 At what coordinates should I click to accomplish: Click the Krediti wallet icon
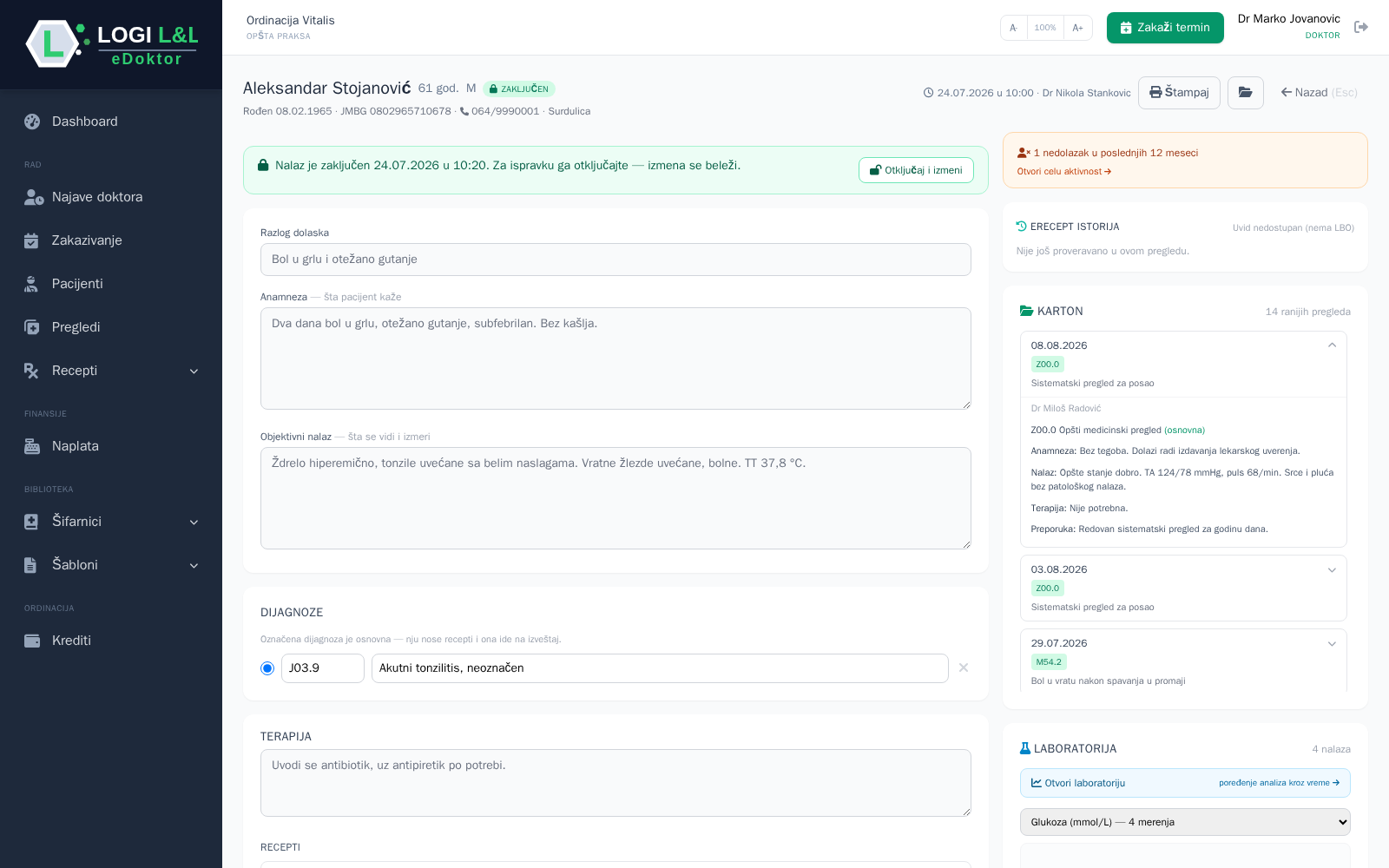pyautogui.click(x=32, y=641)
